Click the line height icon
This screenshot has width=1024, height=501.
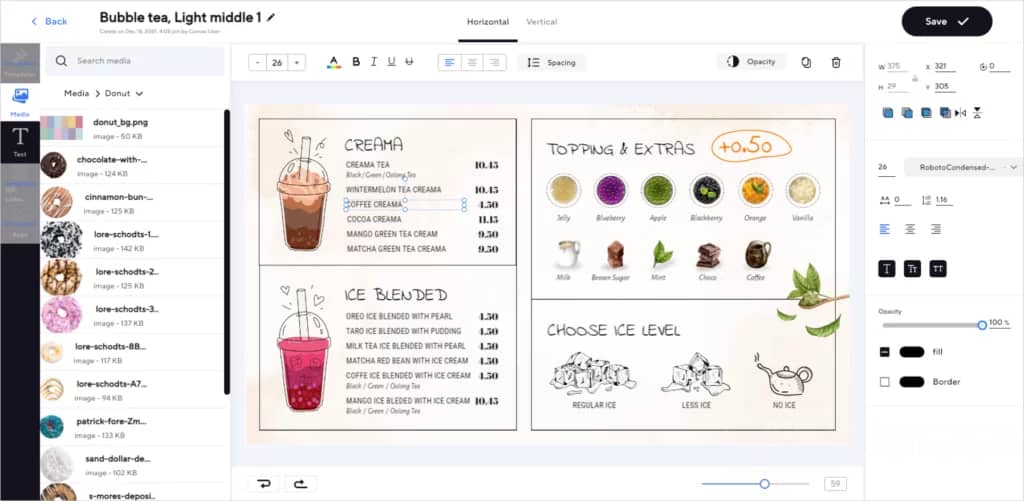click(925, 200)
